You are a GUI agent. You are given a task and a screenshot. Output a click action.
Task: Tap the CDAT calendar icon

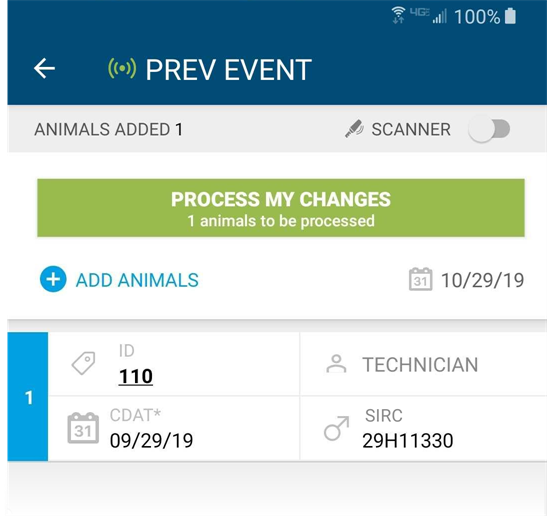click(x=83, y=428)
